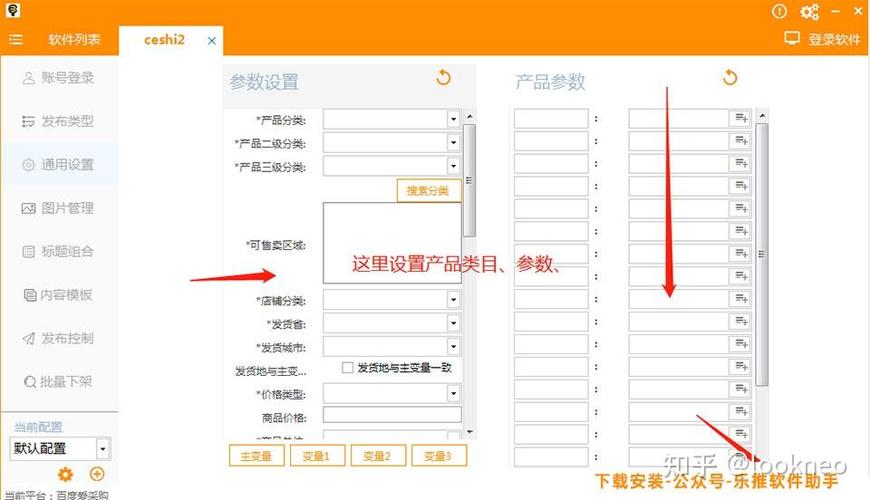Click add-list icon in ninth 产品参数 row

(x=741, y=299)
